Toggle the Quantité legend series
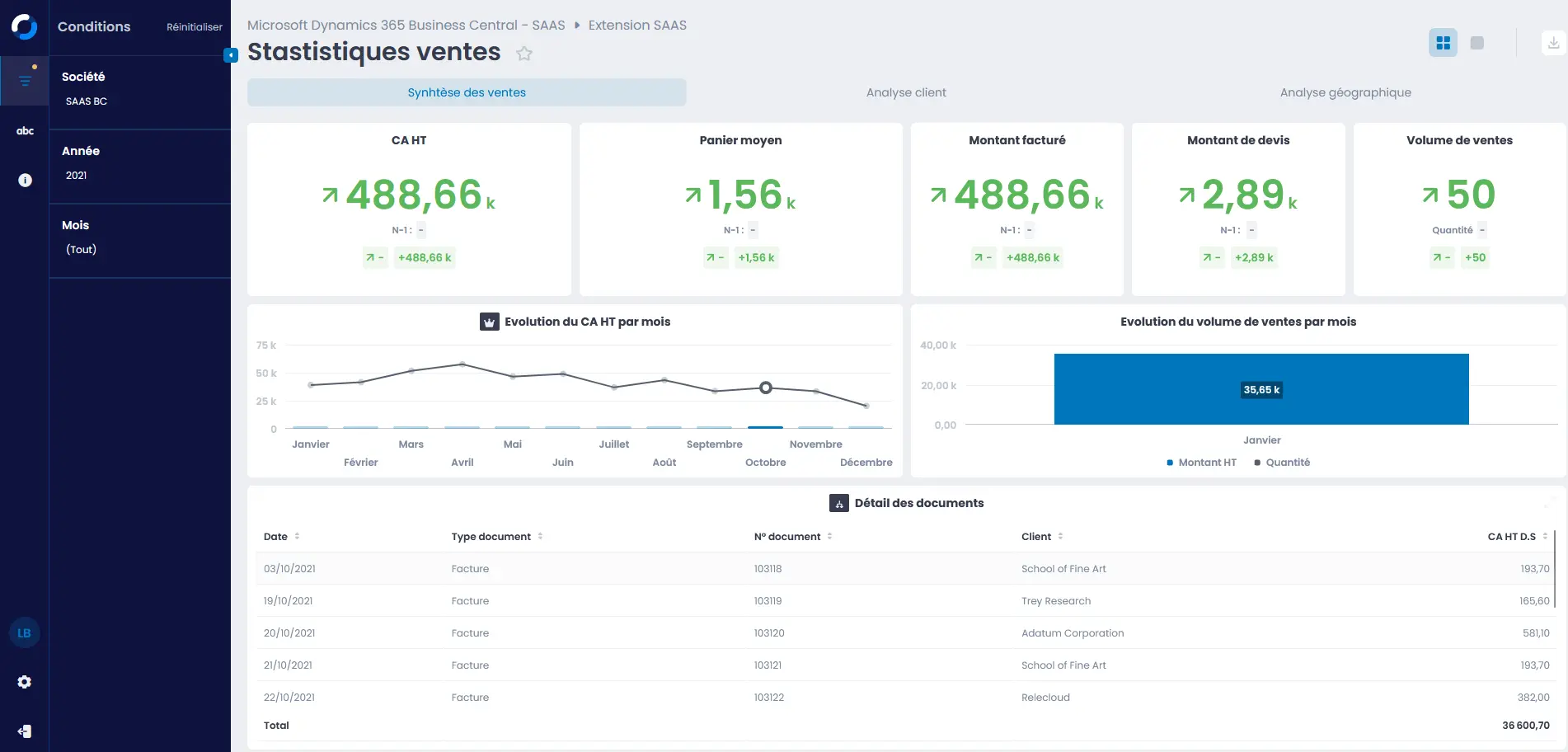1568x752 pixels. 1282,463
